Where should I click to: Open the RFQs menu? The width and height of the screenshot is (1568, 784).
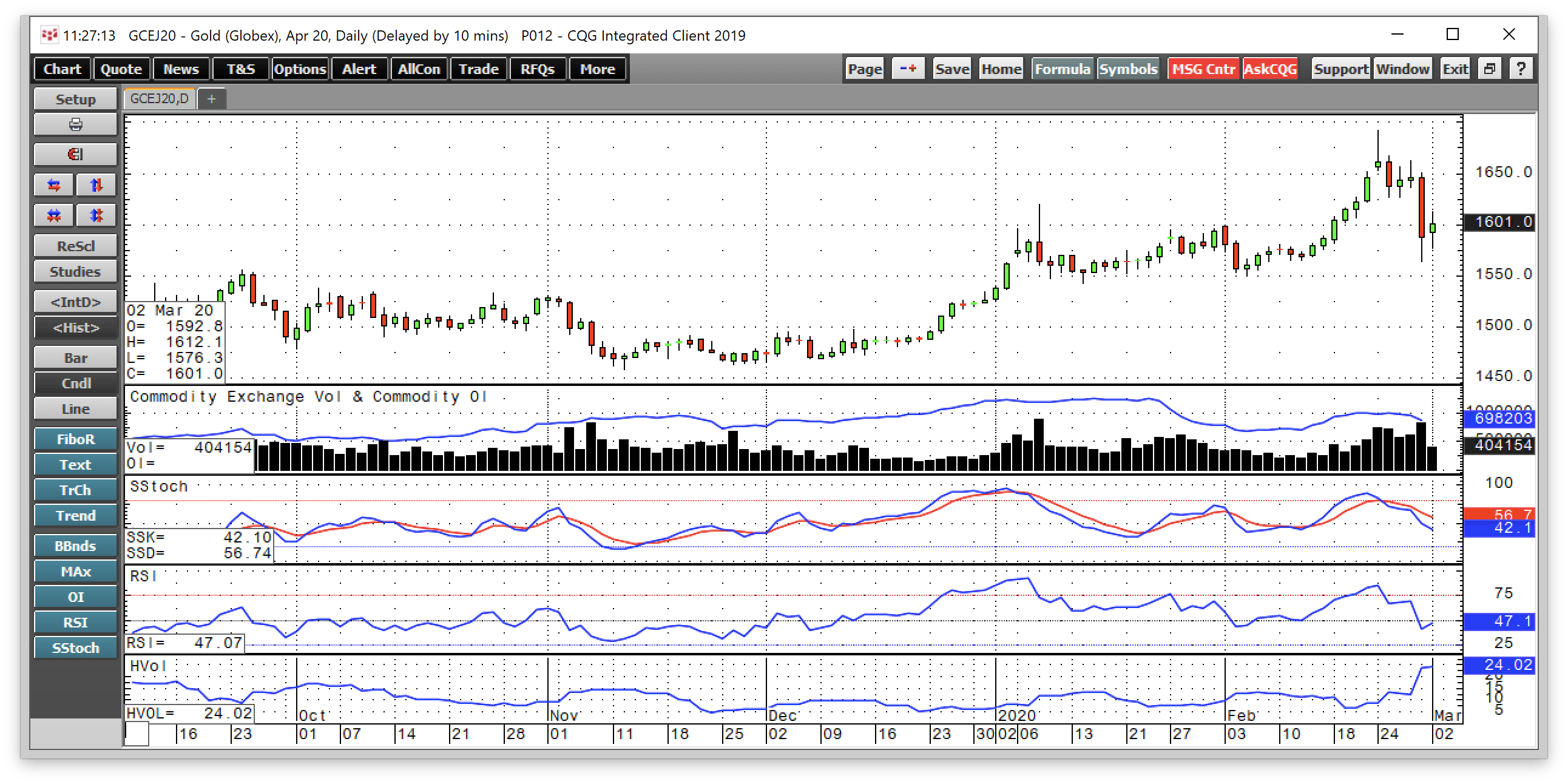tap(538, 69)
